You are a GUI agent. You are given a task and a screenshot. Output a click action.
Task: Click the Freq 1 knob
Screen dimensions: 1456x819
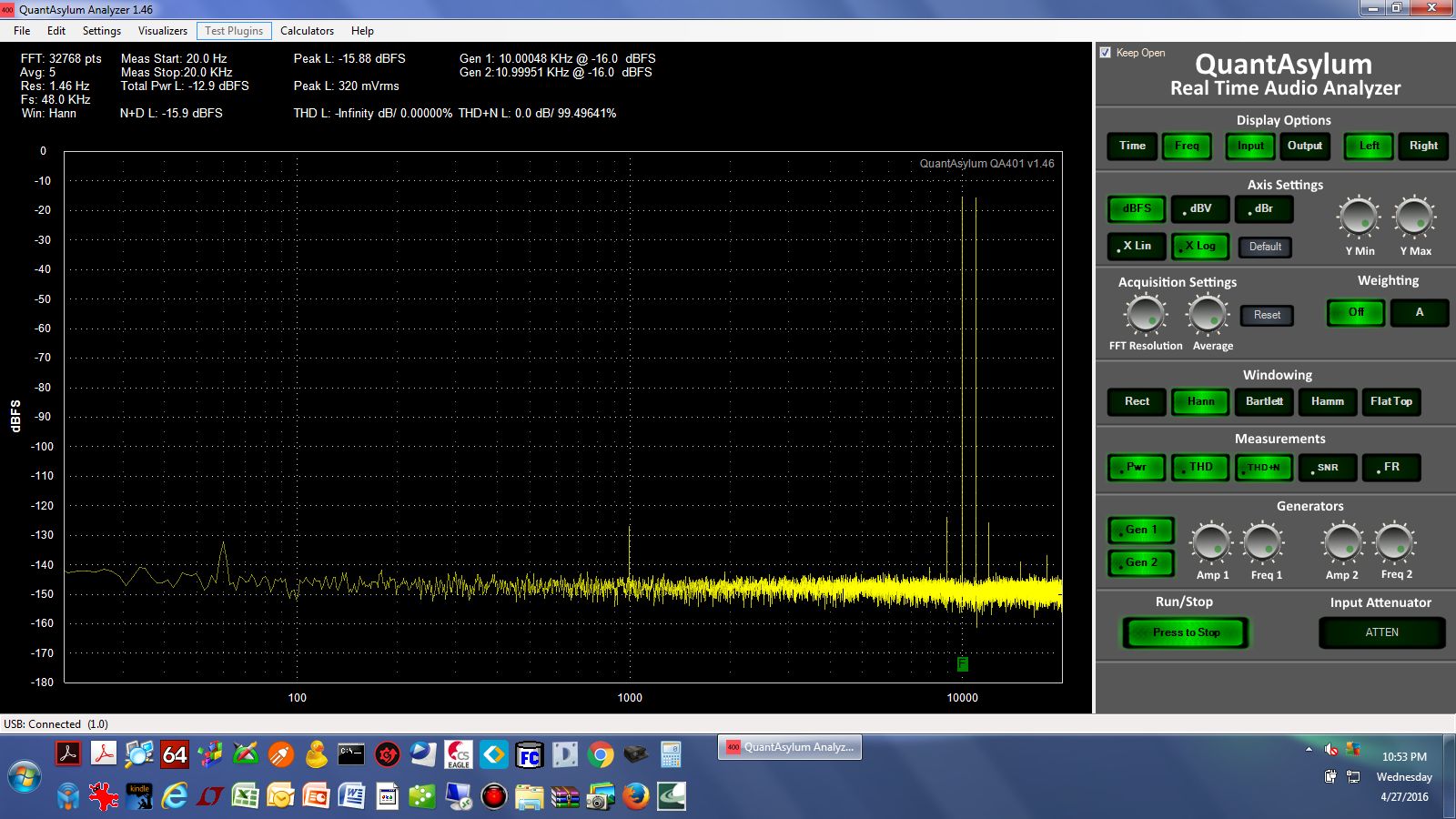tap(1263, 543)
